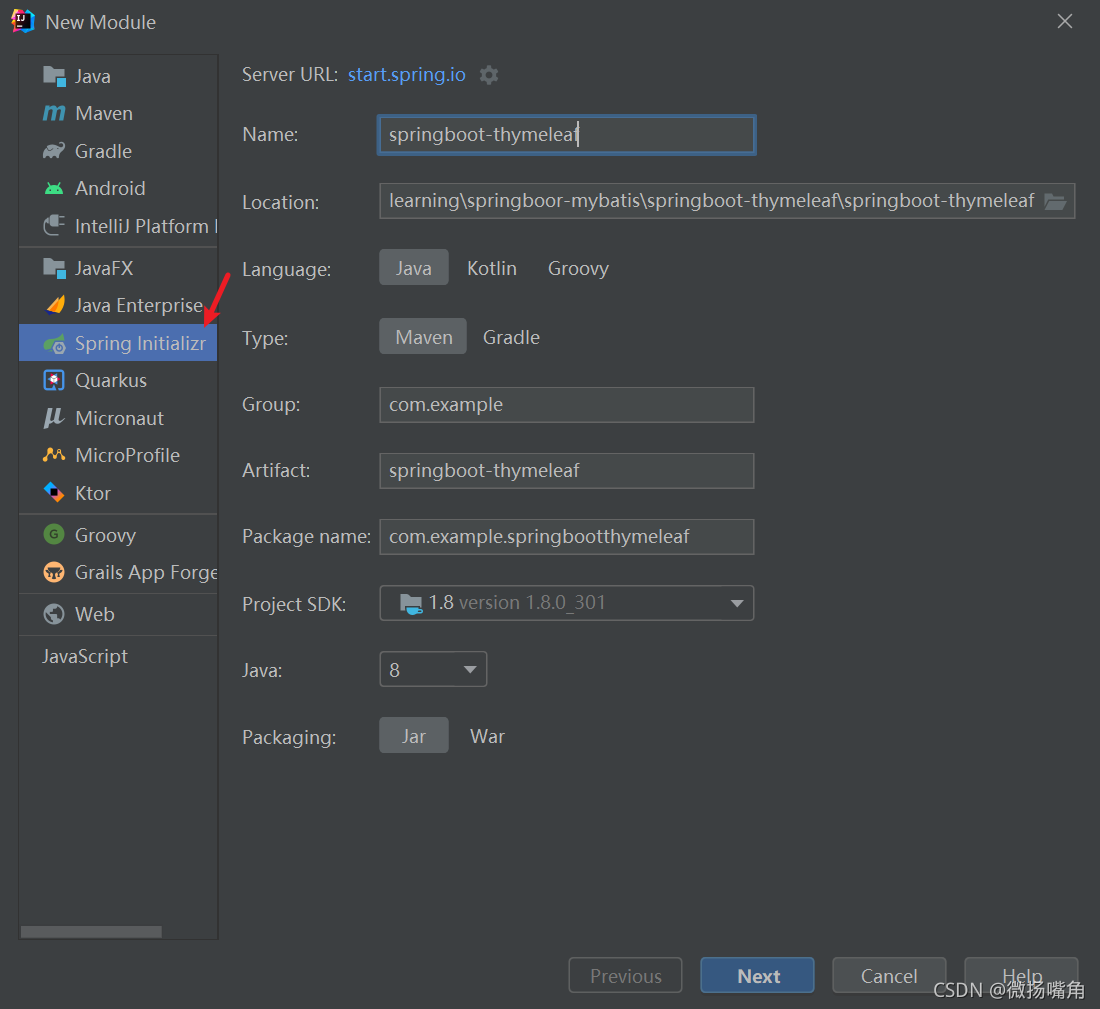This screenshot has height=1009, width=1100.
Task: Select the Micronaut mu icon
Action: pos(54,418)
